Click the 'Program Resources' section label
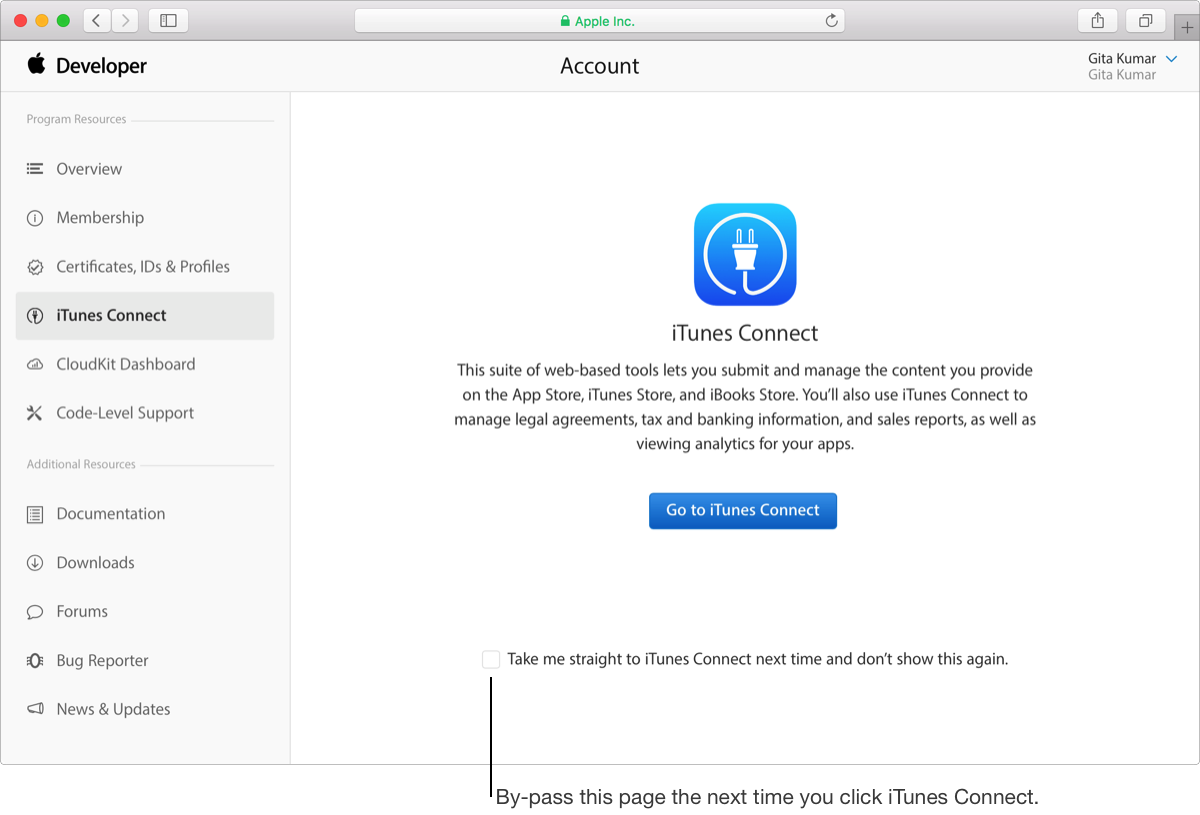The height and width of the screenshot is (815, 1200). tap(76, 119)
